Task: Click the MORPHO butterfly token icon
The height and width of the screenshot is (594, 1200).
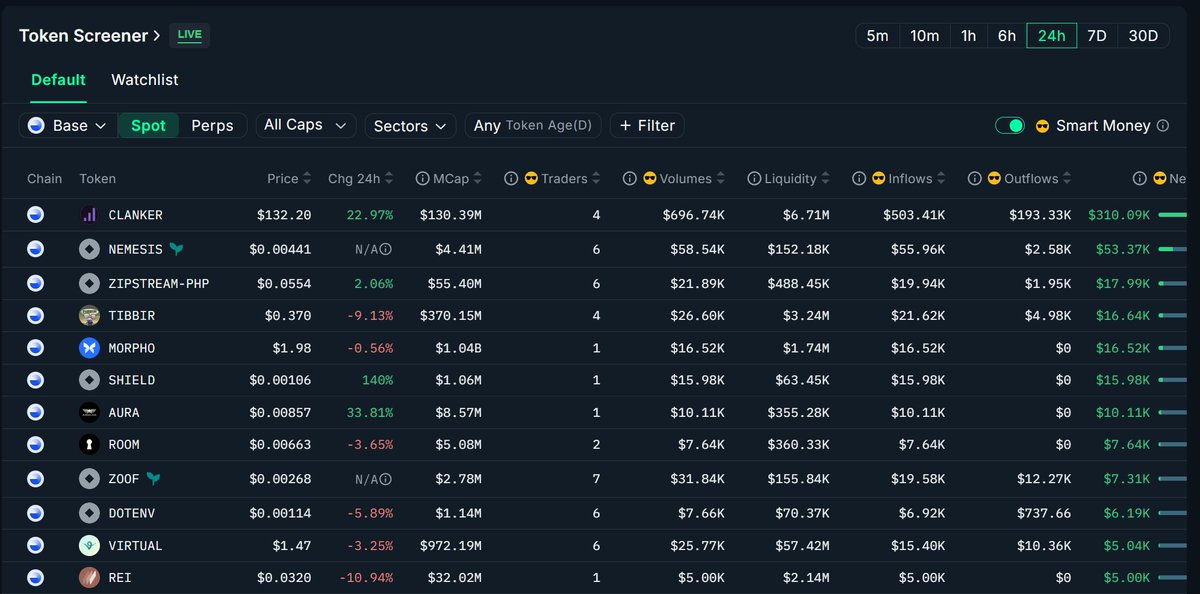Action: [x=89, y=348]
